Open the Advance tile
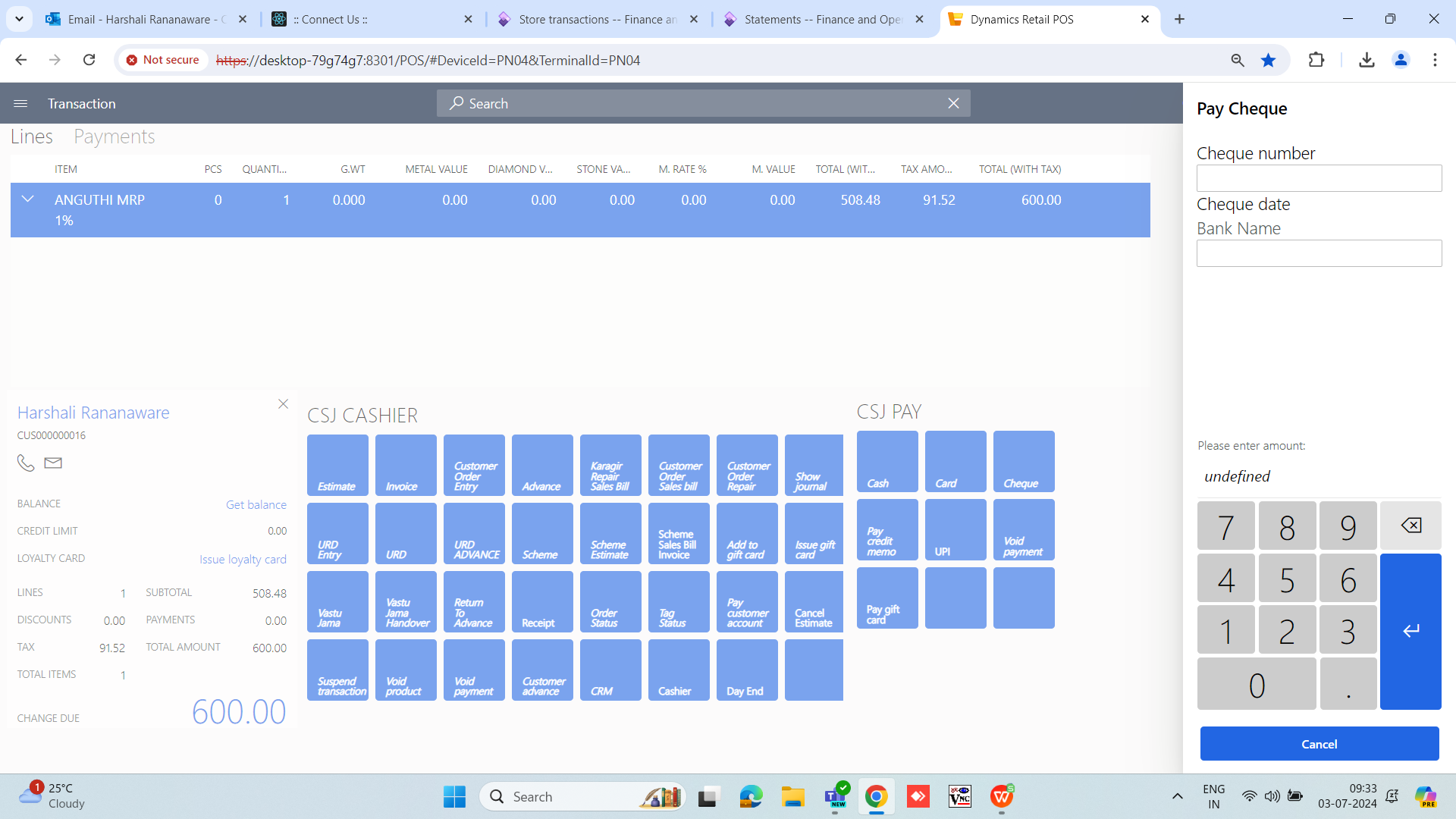1456x819 pixels. coord(542,465)
